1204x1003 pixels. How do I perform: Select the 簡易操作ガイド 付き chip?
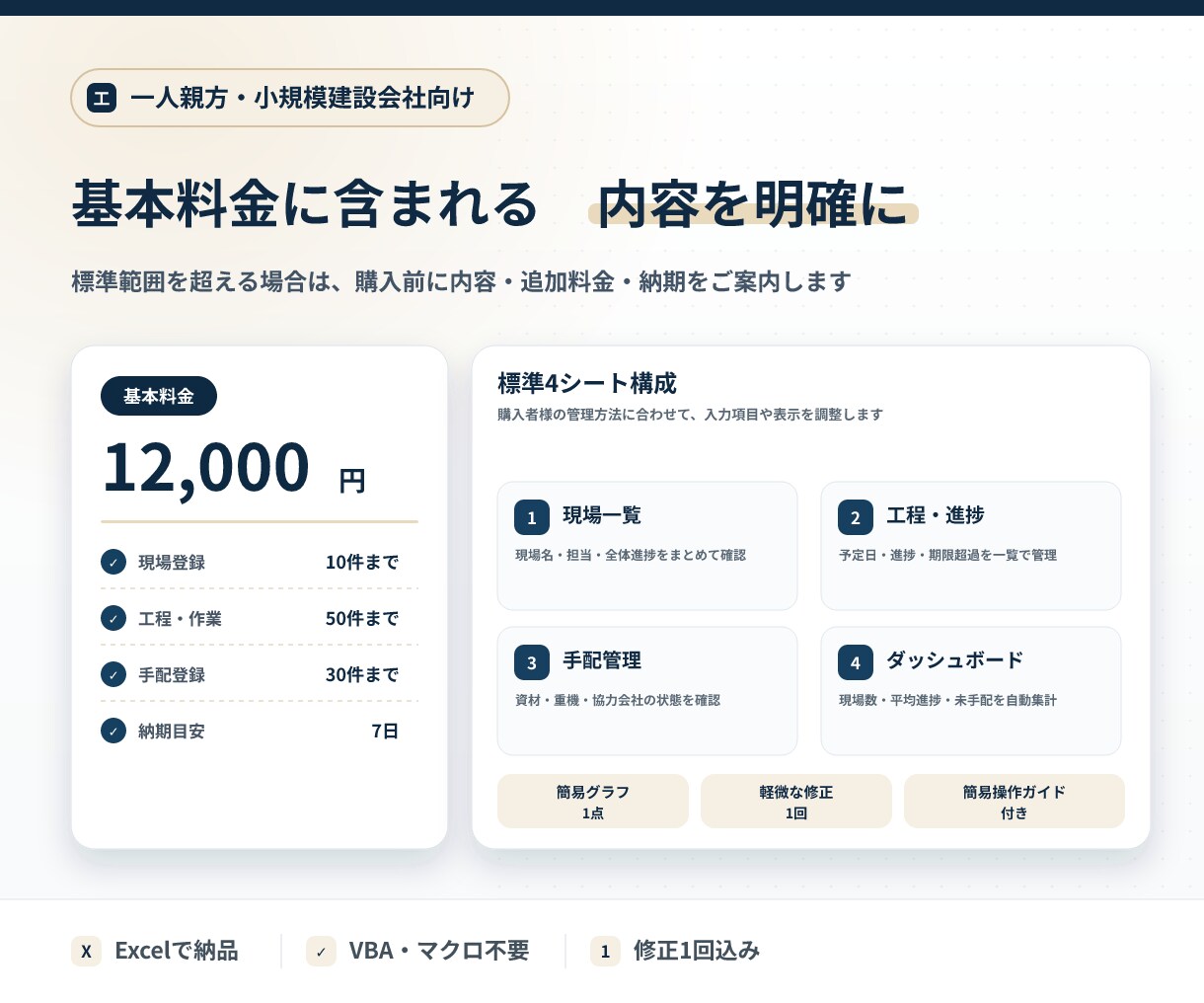click(x=1015, y=801)
